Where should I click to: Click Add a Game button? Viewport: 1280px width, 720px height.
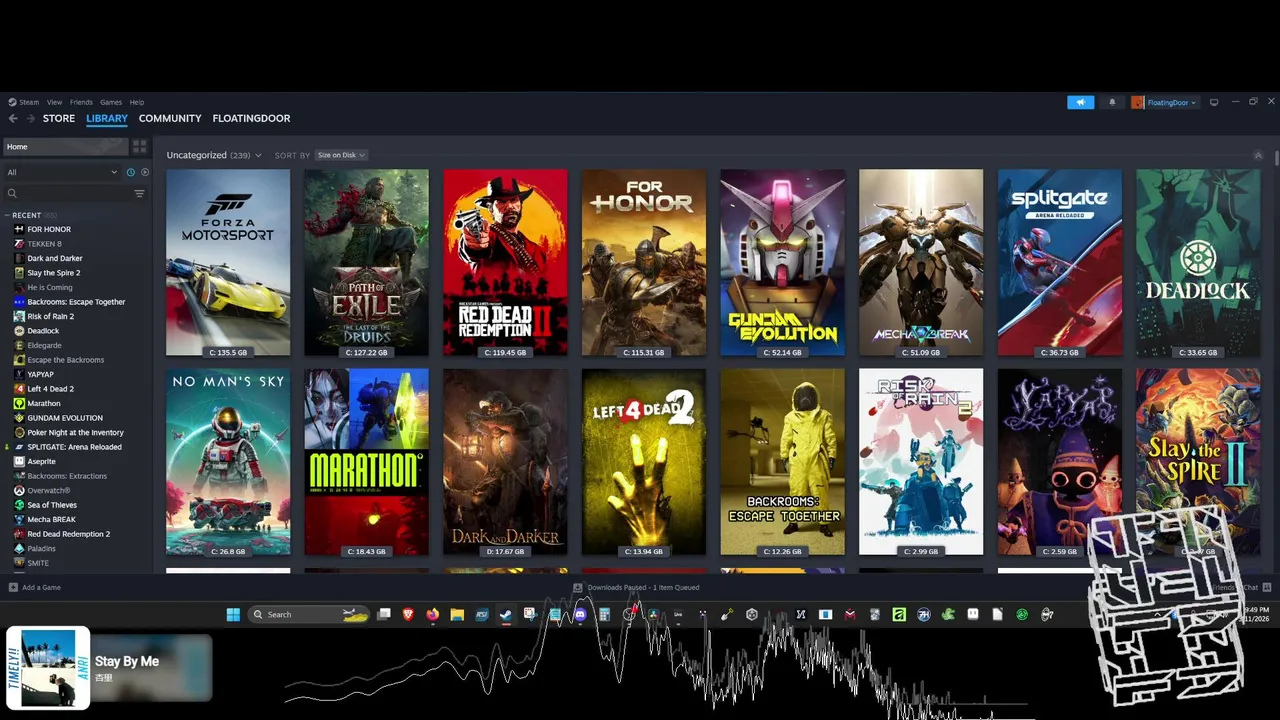point(35,587)
